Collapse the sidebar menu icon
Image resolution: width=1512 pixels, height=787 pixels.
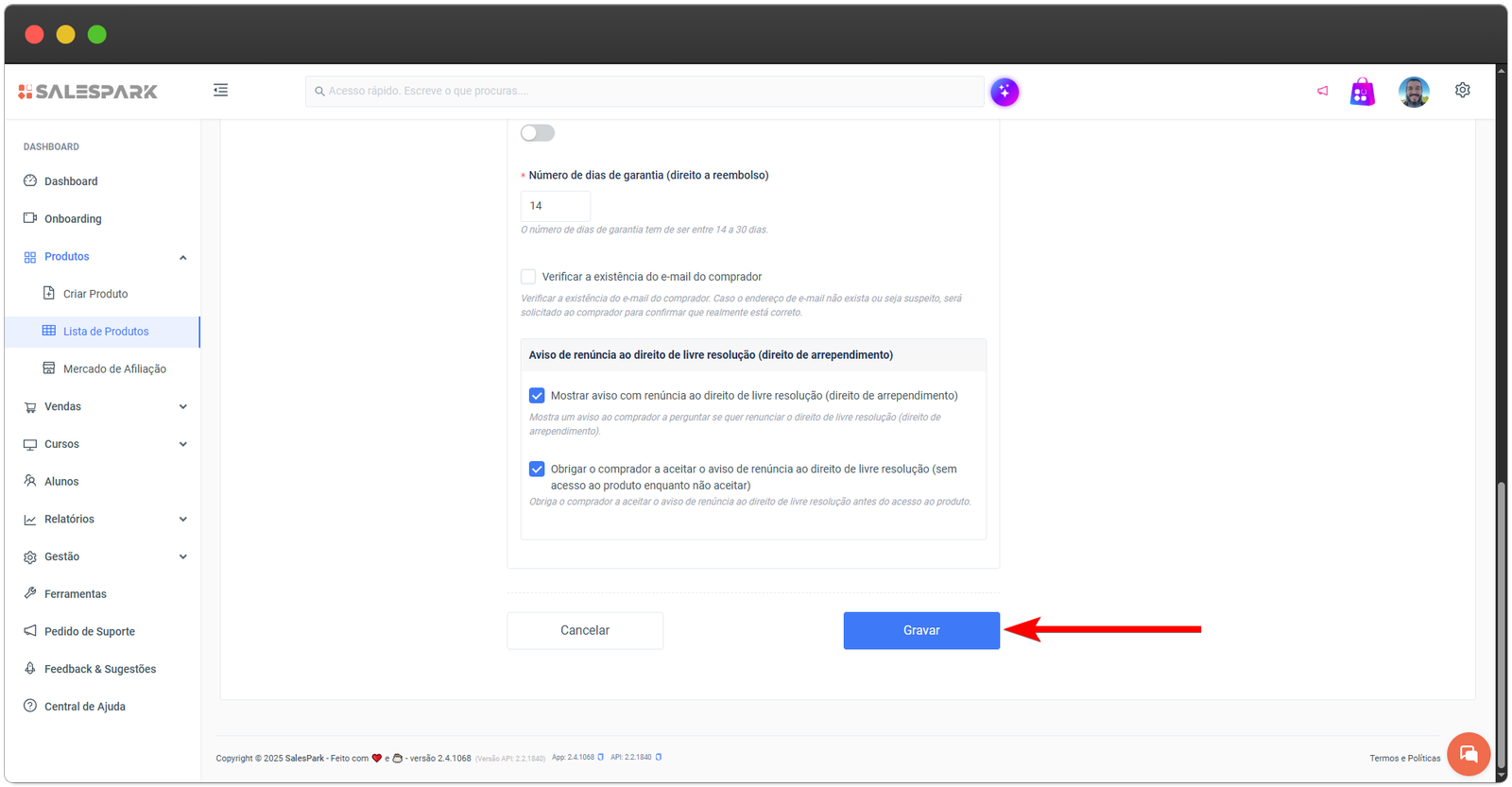(x=220, y=91)
